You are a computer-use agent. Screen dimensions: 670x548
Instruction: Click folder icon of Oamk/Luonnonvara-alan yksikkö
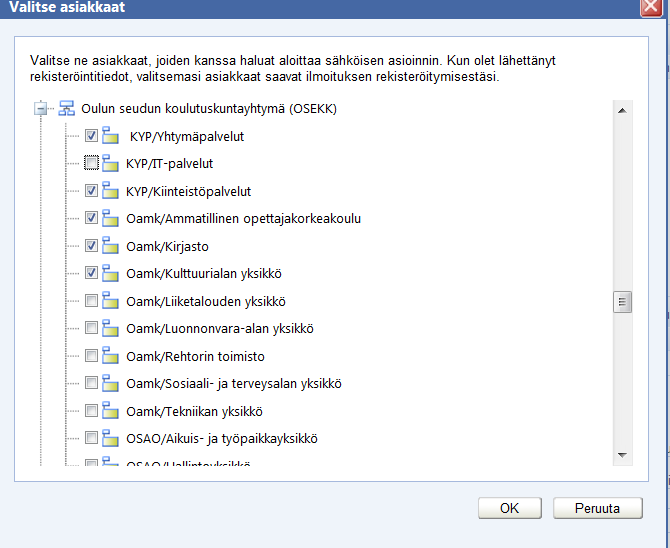110,328
